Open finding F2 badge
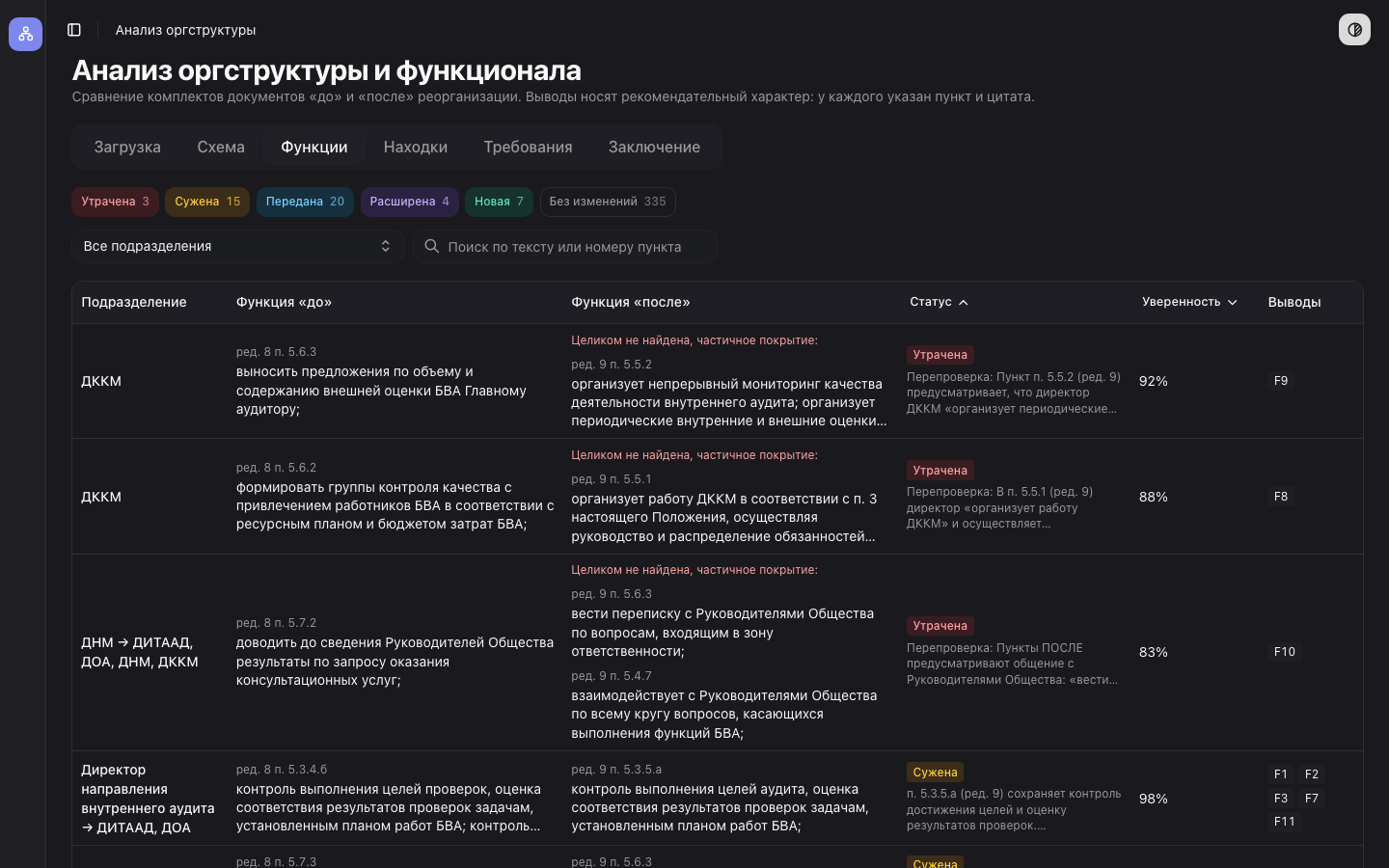Image resolution: width=1389 pixels, height=868 pixels. [1312, 774]
